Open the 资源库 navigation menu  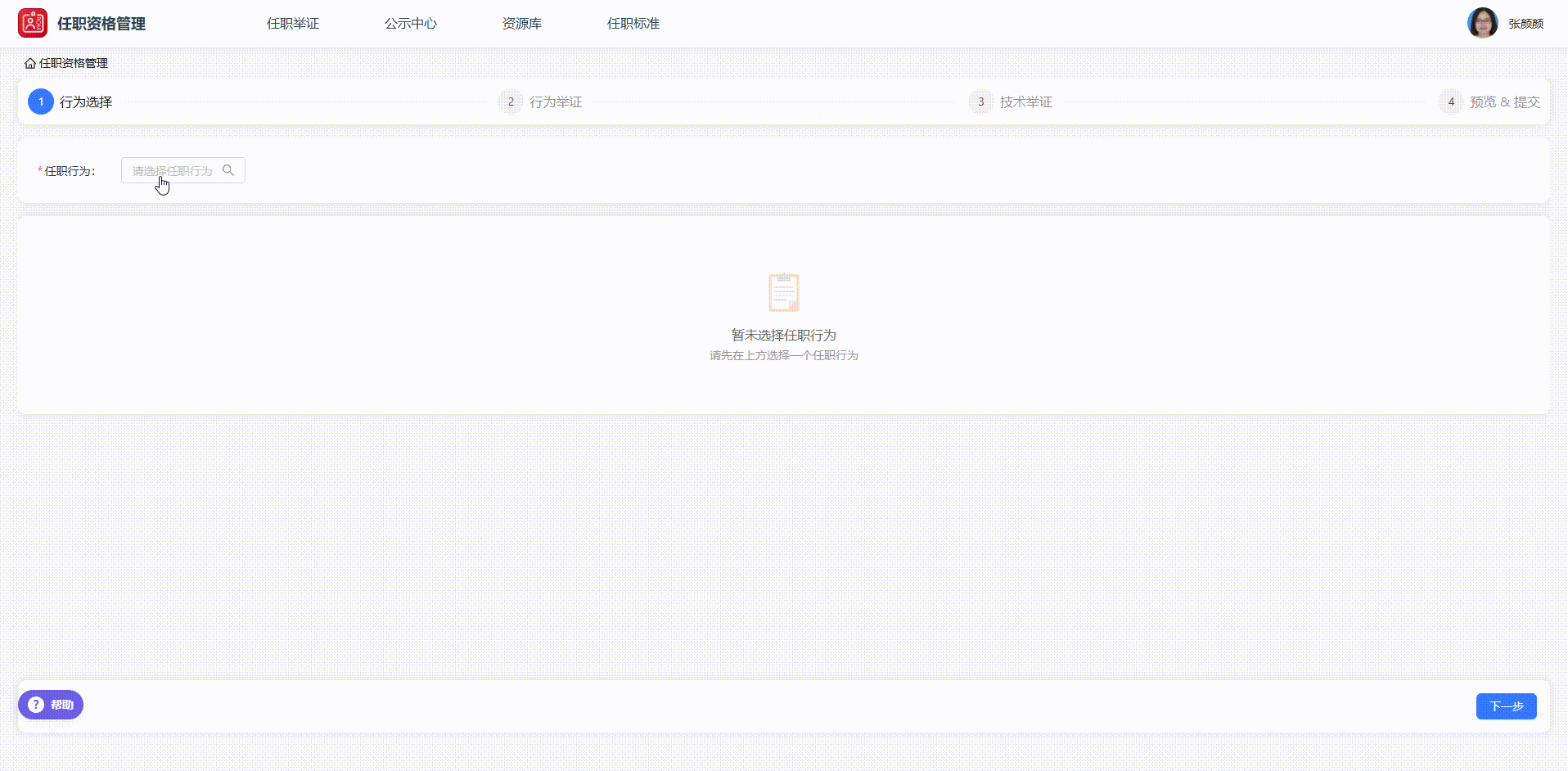pos(521,23)
